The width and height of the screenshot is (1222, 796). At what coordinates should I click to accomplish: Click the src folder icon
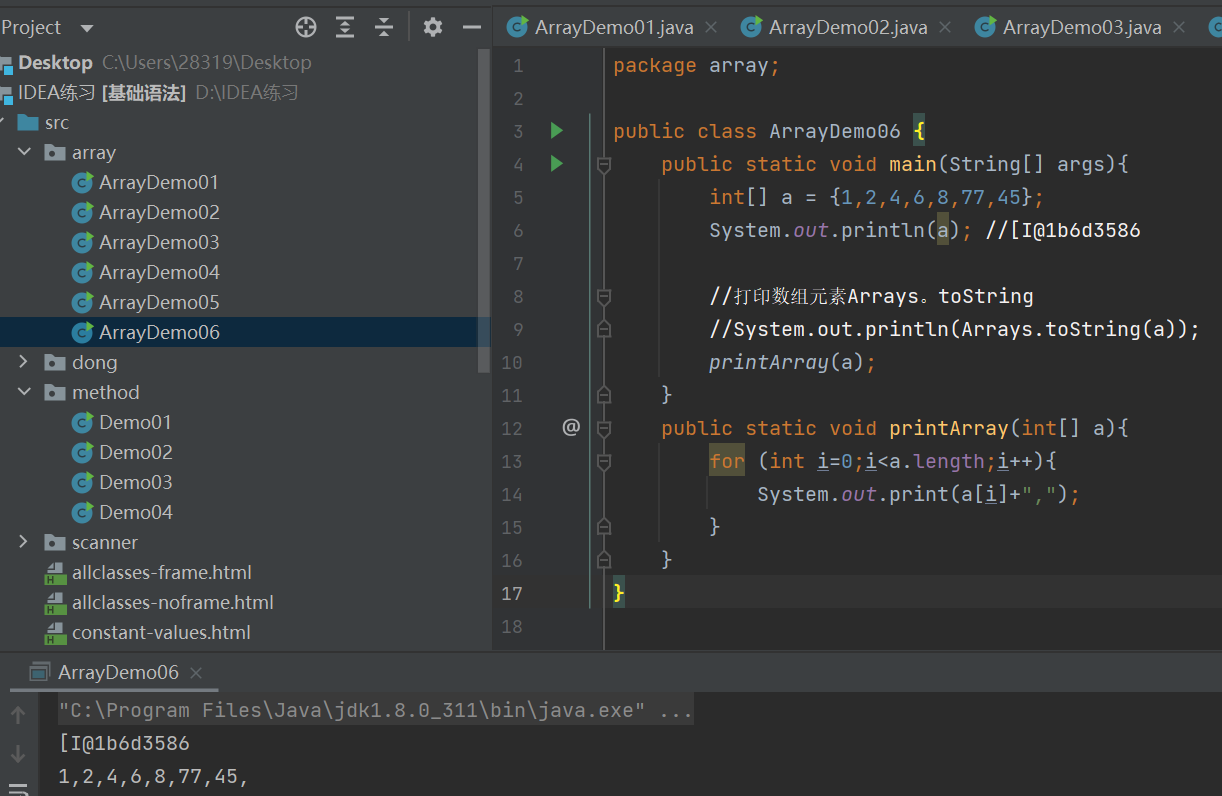pyautogui.click(x=28, y=122)
